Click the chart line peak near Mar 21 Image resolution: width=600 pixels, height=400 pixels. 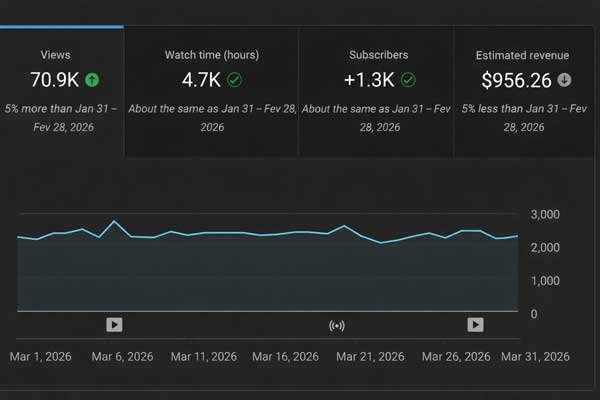345,226
